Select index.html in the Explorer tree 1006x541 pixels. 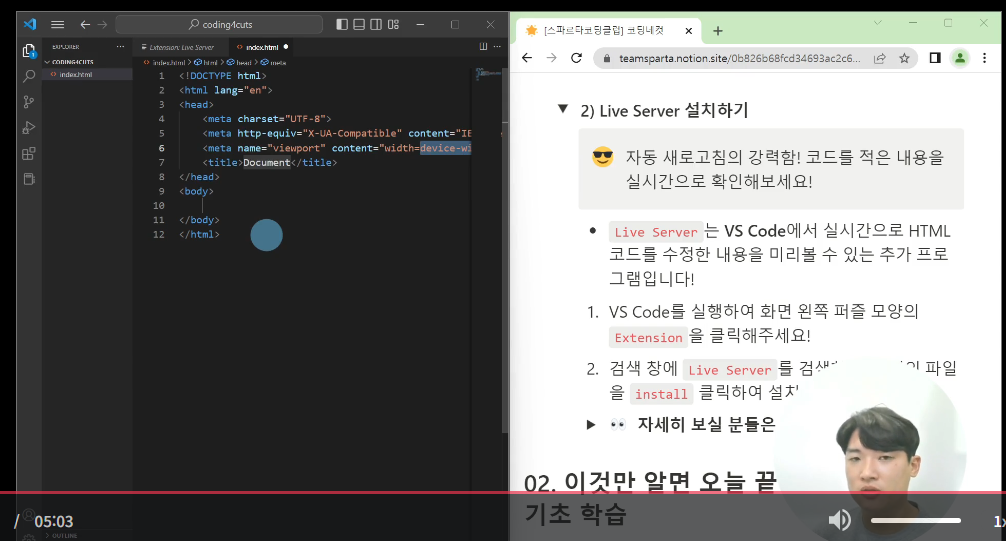76,74
